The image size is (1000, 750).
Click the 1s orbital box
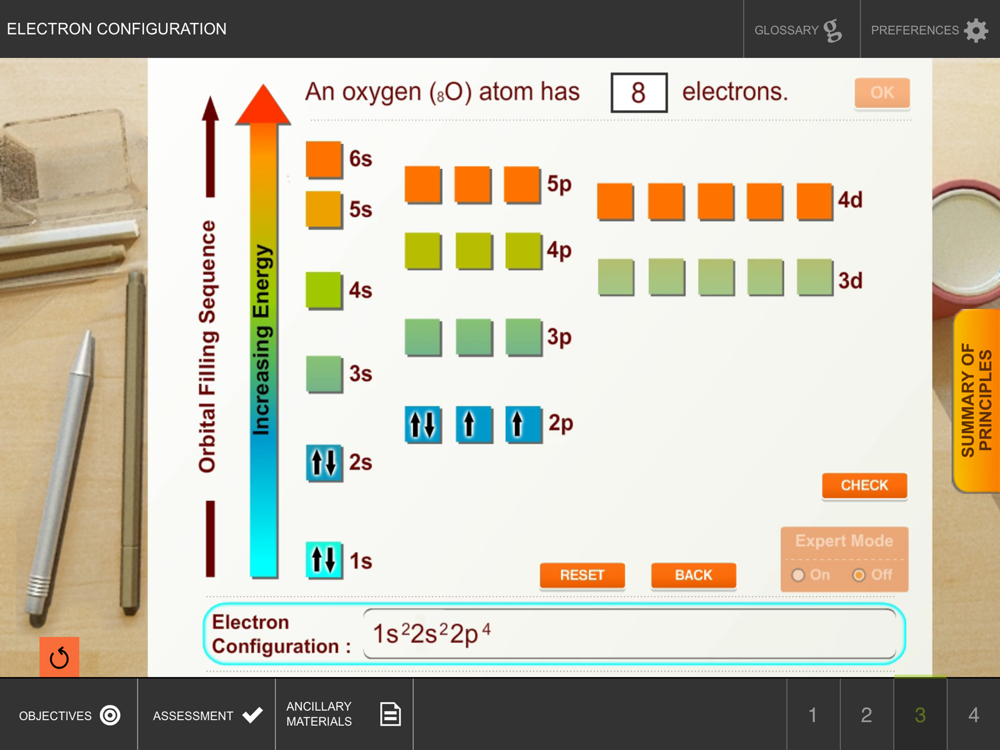324,560
